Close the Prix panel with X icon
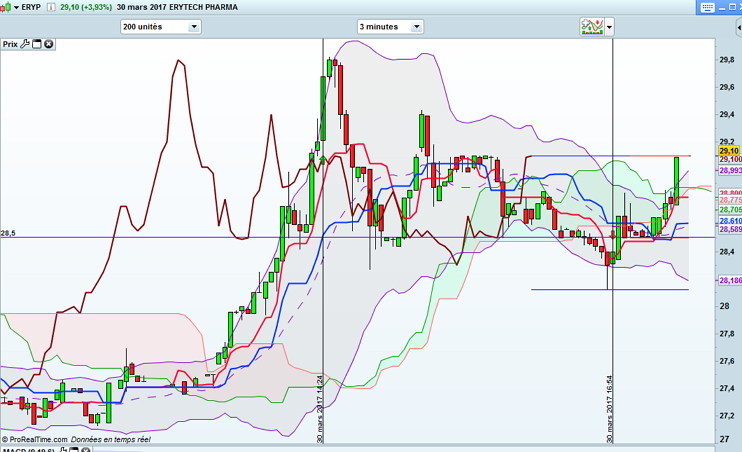Image resolution: width=742 pixels, height=452 pixels. [x=49, y=44]
